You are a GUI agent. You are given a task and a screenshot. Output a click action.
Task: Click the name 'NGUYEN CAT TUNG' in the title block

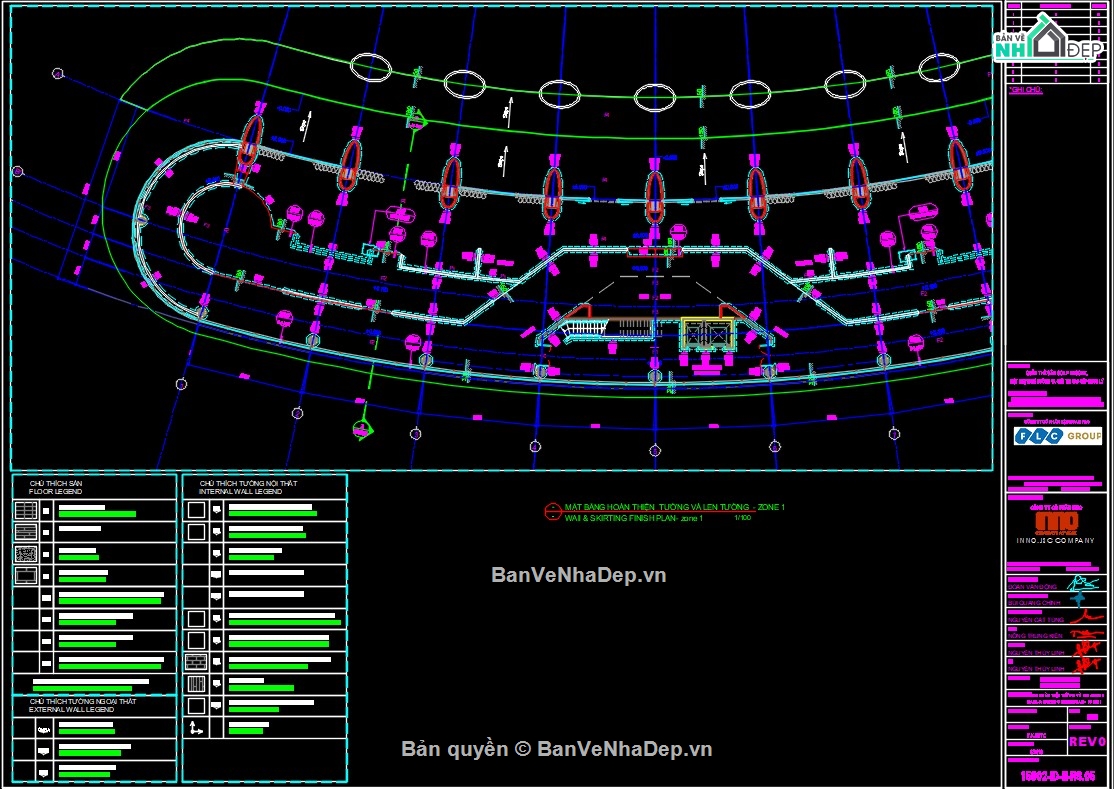coord(1036,620)
